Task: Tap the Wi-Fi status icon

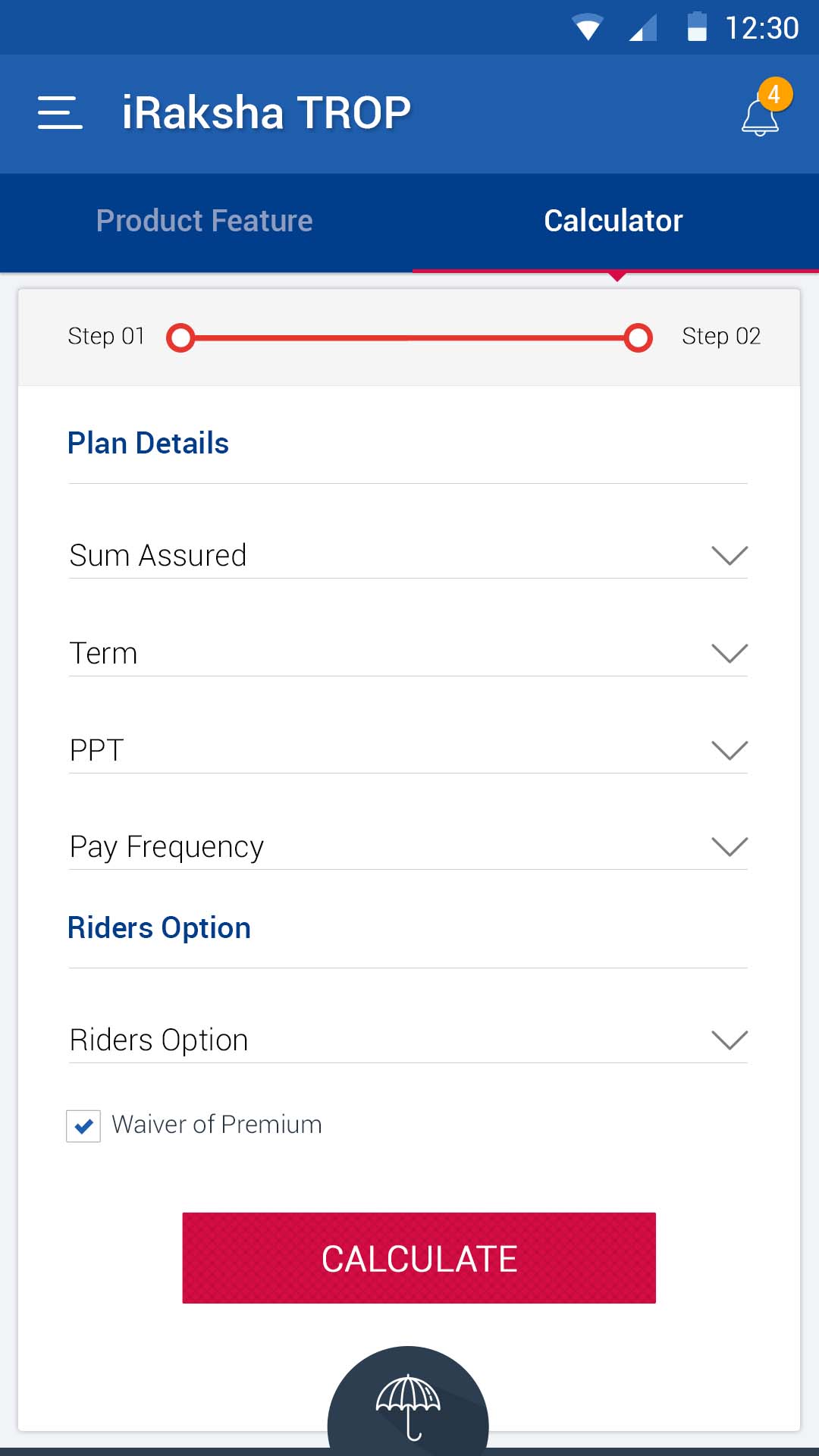Action: (x=588, y=28)
